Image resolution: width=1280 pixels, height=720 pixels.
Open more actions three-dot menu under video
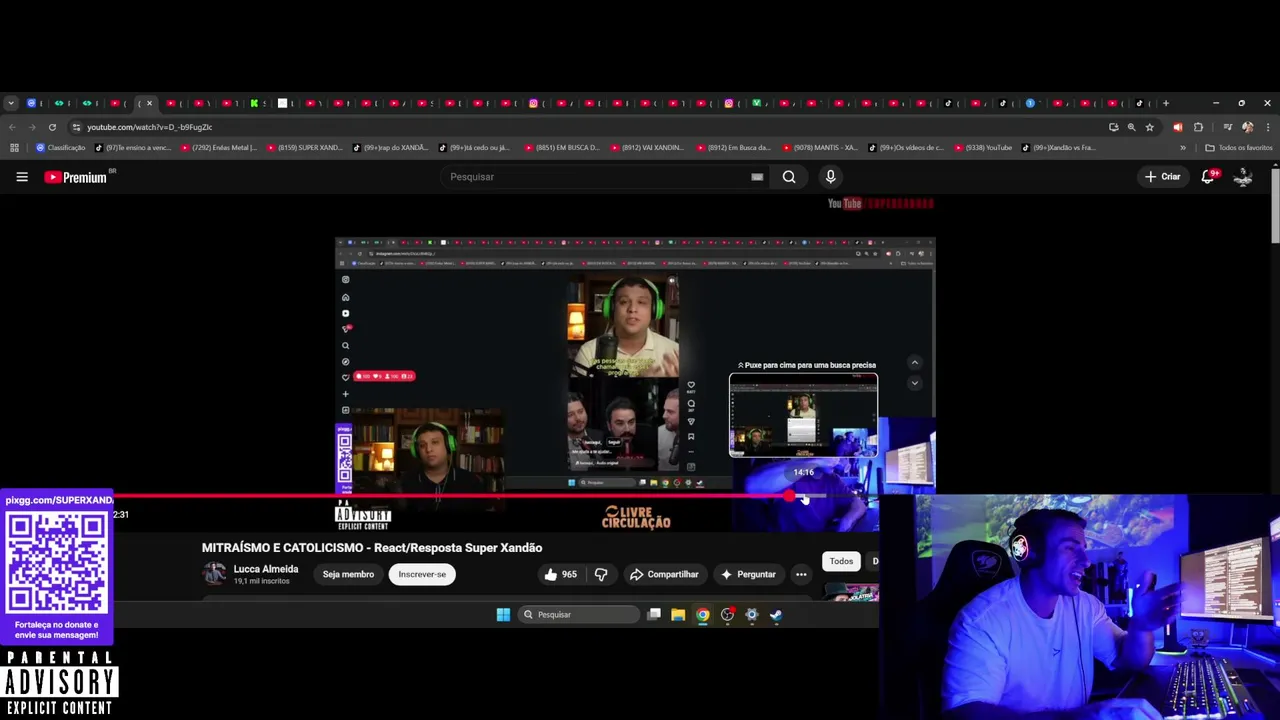[x=801, y=574]
